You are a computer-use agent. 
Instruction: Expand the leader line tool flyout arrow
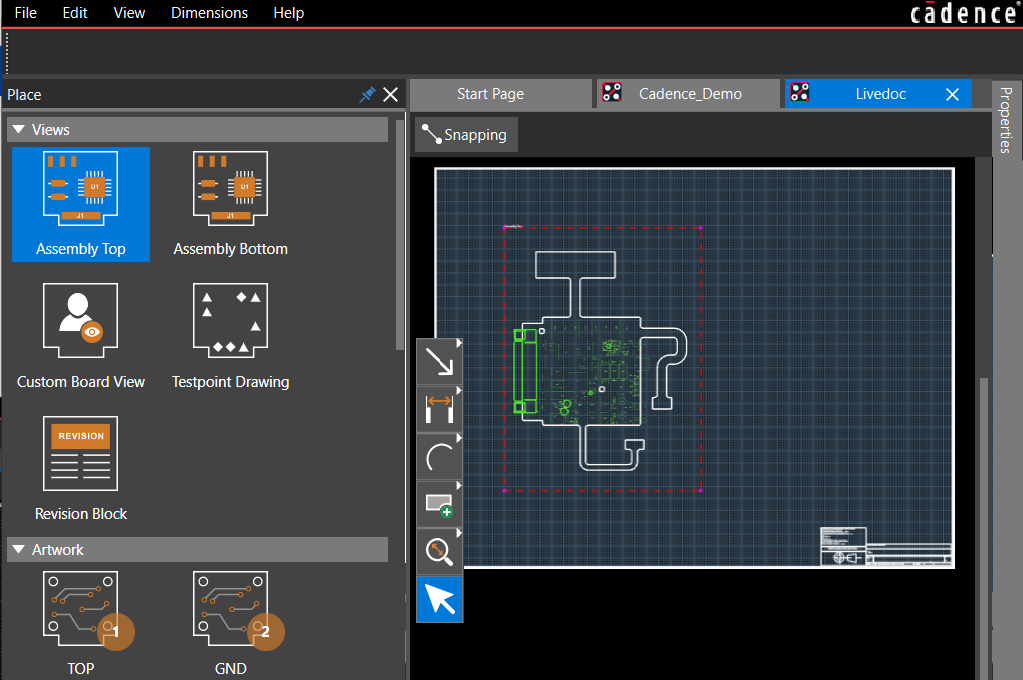pos(459,343)
